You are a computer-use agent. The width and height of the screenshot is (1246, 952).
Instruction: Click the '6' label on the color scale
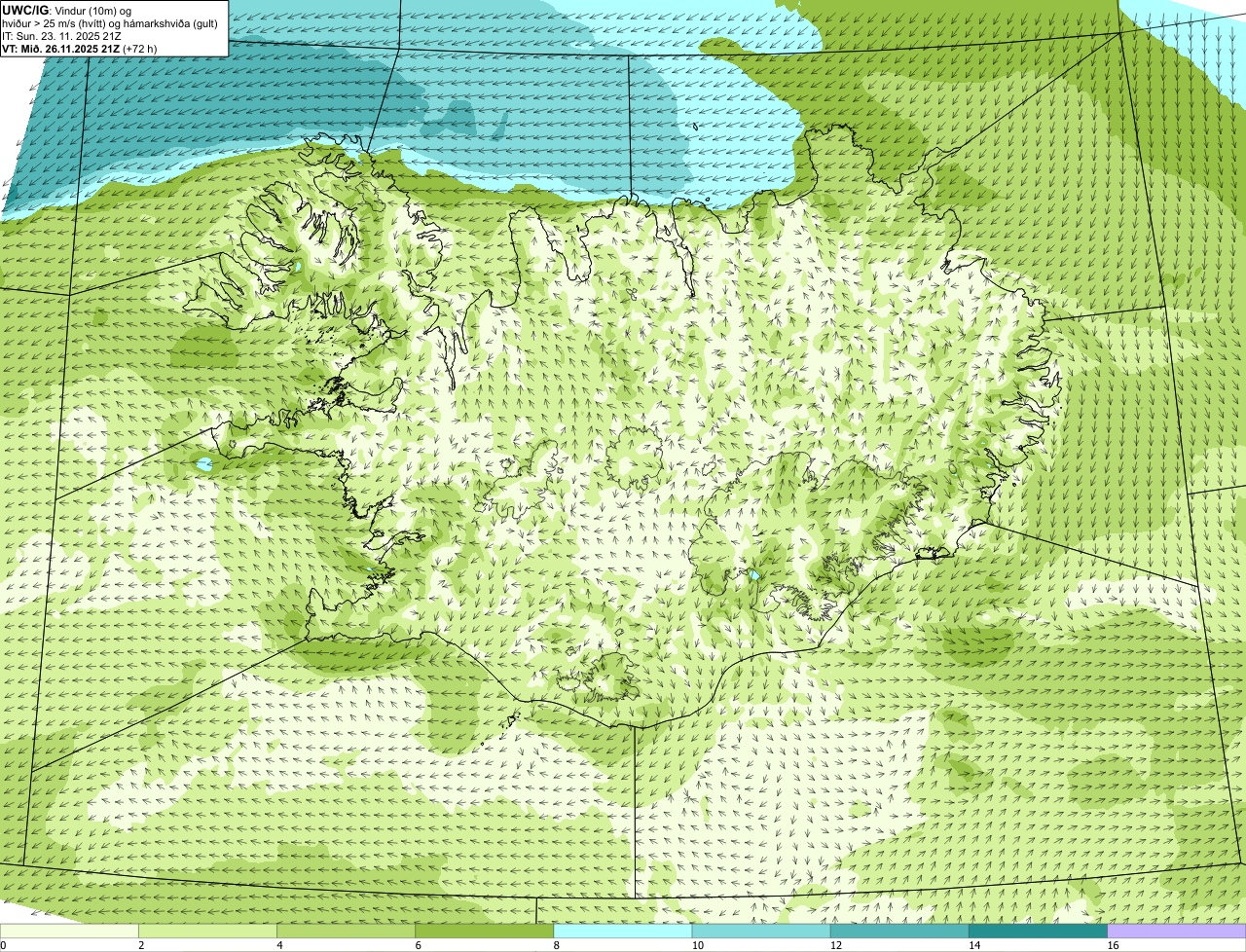pos(418,945)
